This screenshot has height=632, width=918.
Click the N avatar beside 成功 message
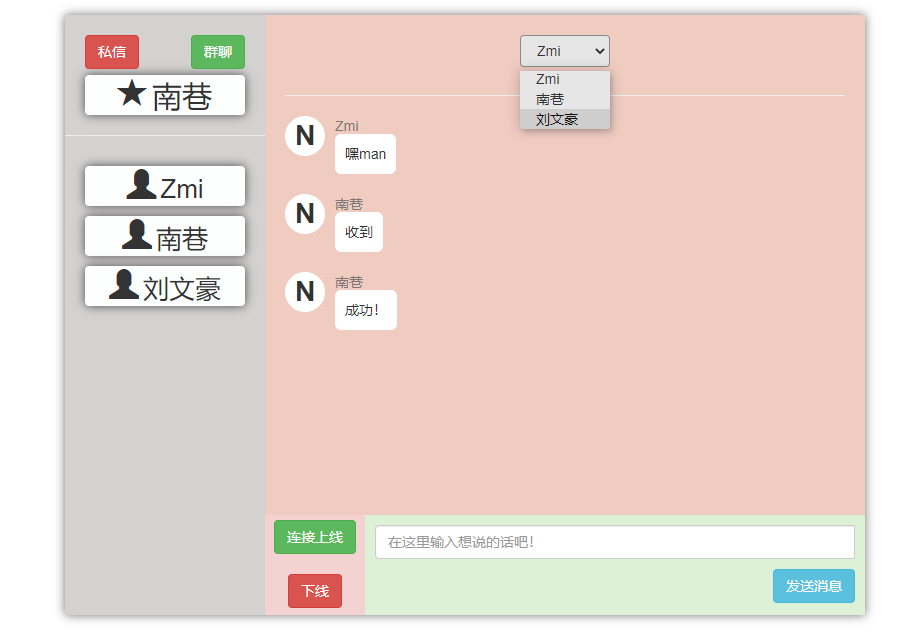305,292
